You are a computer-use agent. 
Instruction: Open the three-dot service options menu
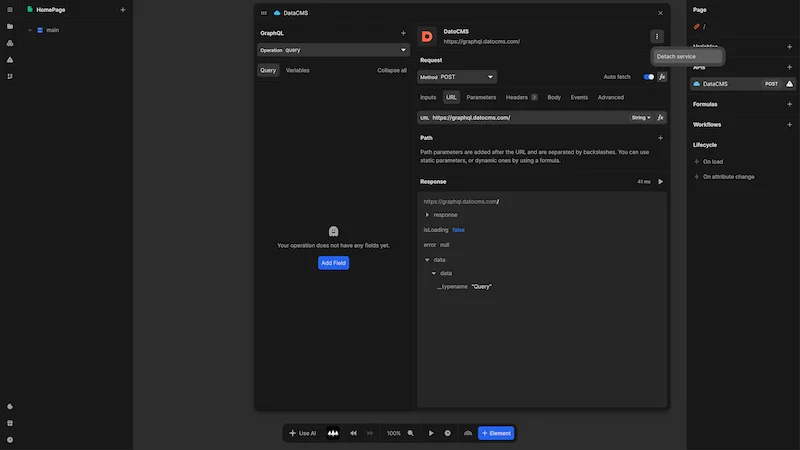(657, 36)
